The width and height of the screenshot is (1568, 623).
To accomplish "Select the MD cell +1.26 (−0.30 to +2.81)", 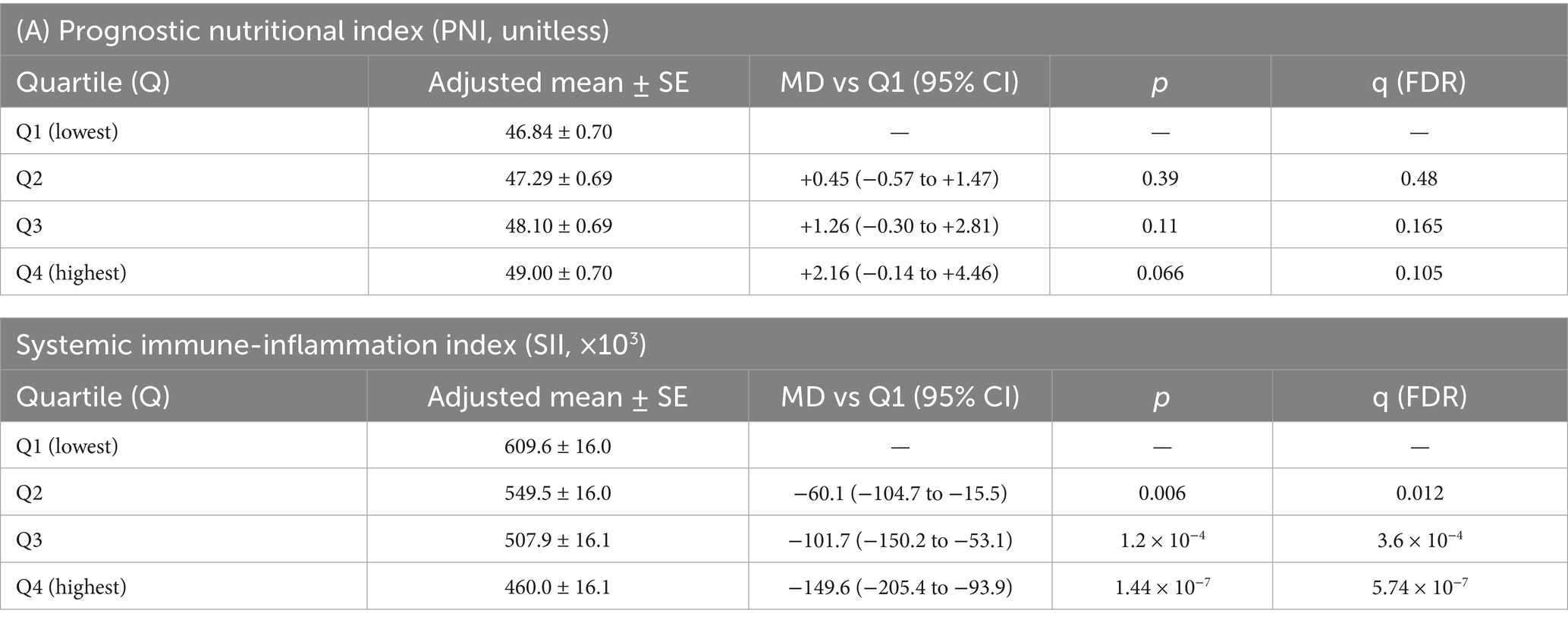I will pyautogui.click(x=899, y=226).
